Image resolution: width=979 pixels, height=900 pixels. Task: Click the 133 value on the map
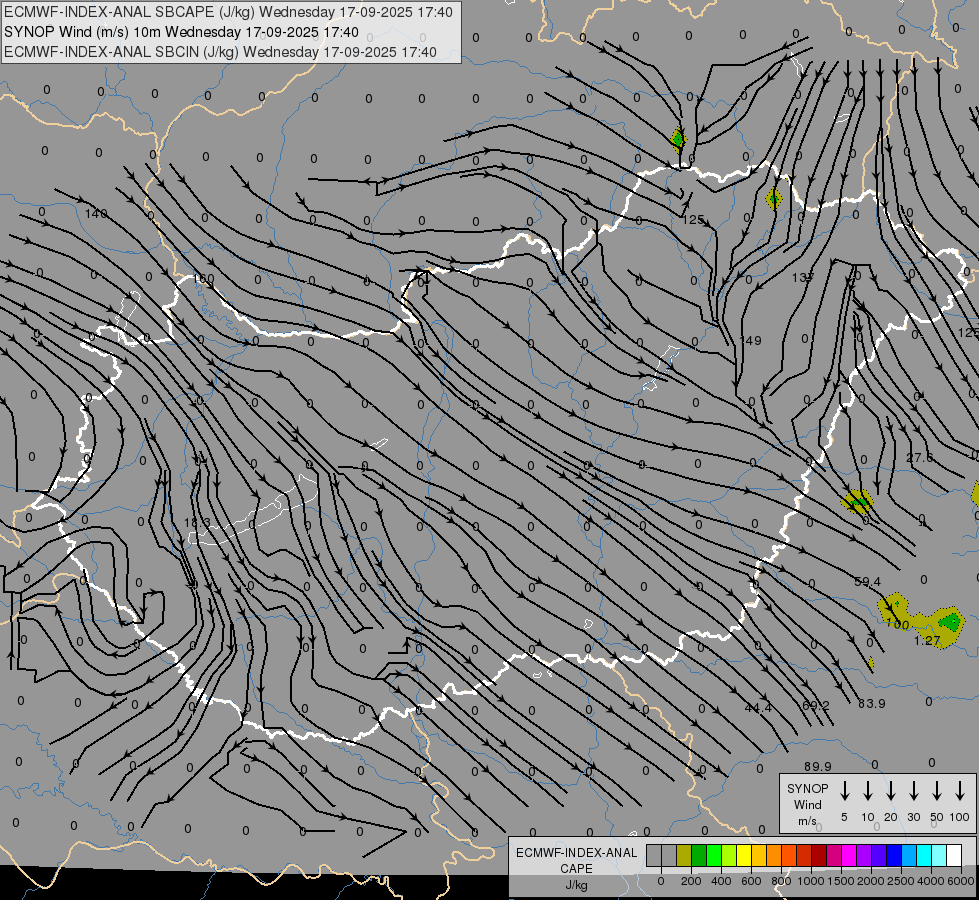point(802,277)
